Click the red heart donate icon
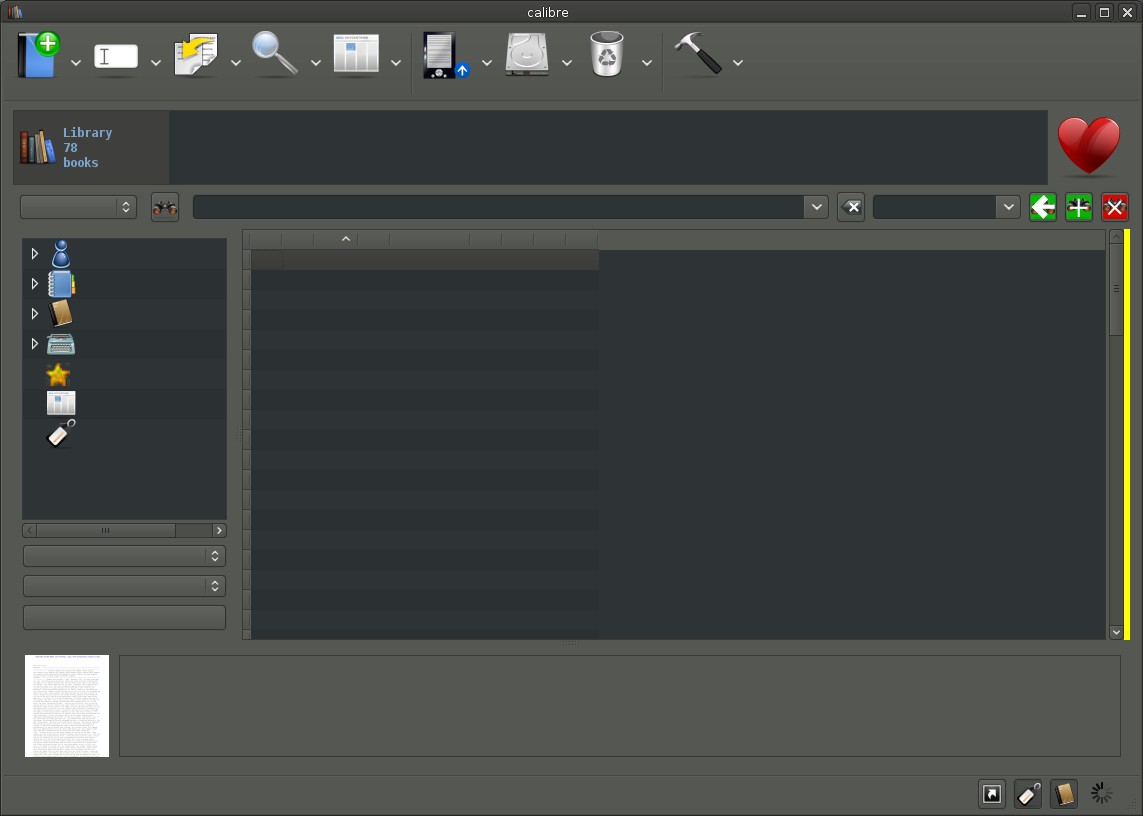This screenshot has width=1143, height=816. [1089, 146]
